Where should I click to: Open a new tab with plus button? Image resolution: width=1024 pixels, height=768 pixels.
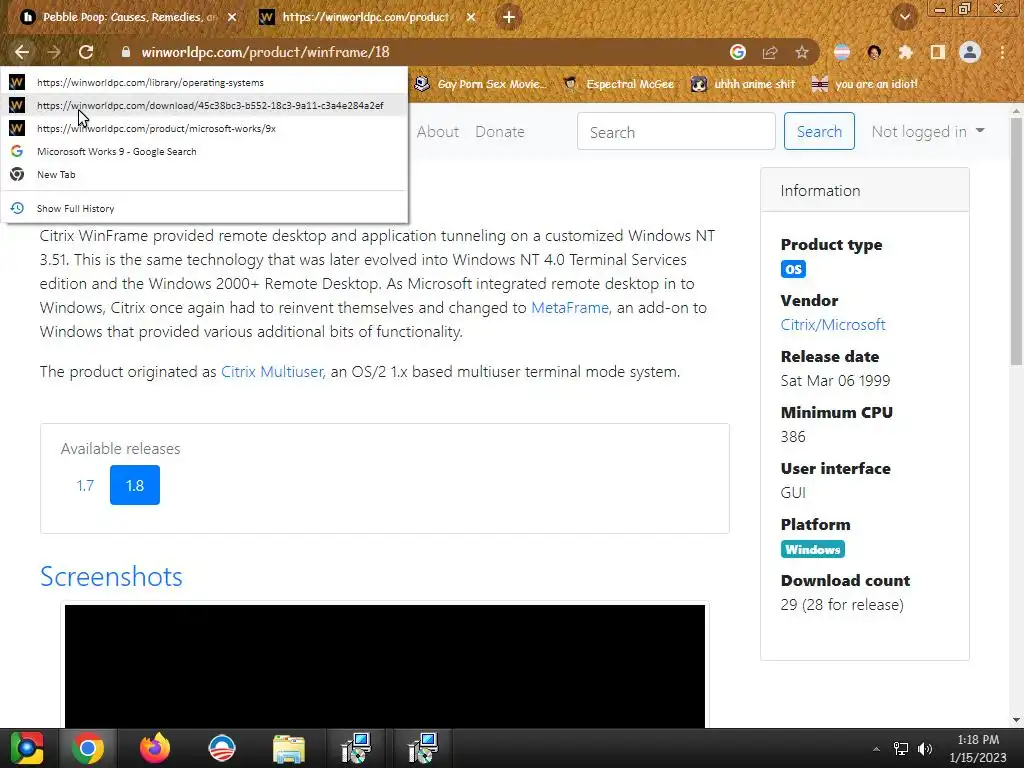click(x=509, y=17)
